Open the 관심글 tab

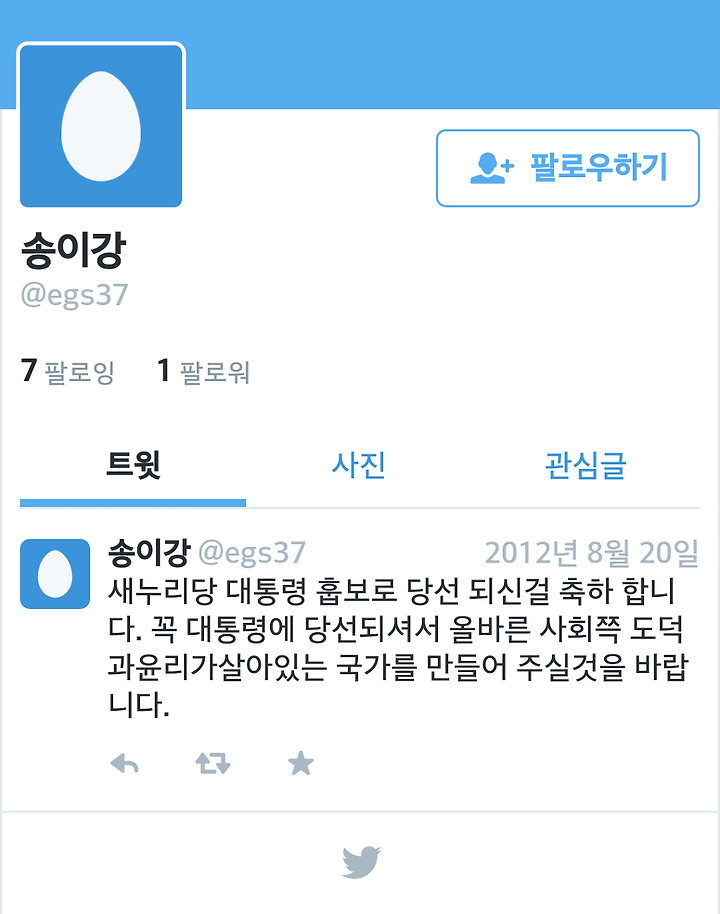585,465
